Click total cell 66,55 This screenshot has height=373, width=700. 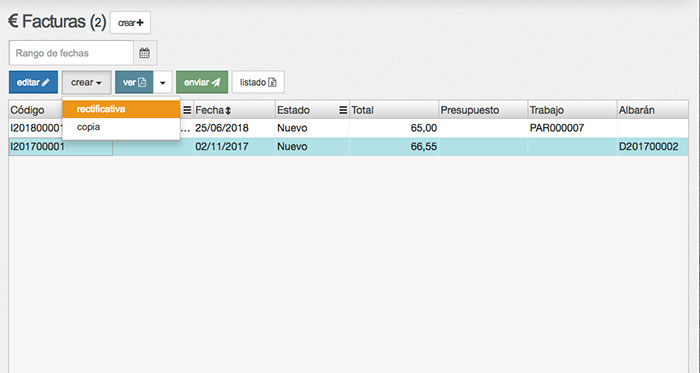394,147
